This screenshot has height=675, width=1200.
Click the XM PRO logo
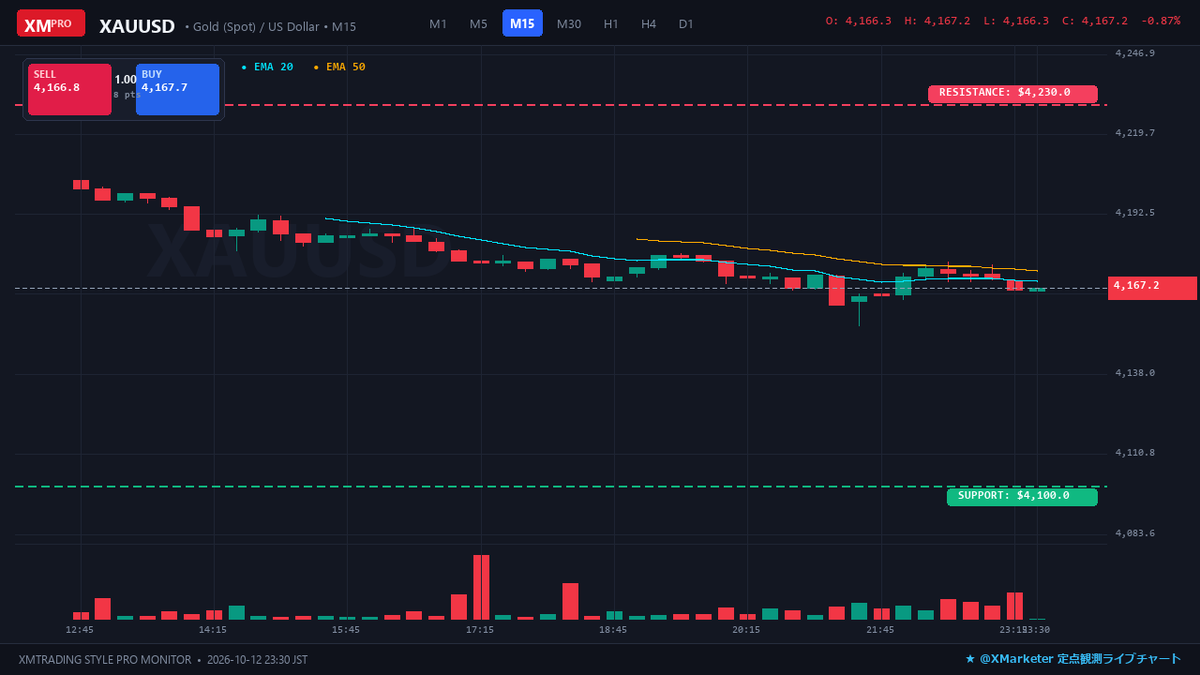pos(51,23)
